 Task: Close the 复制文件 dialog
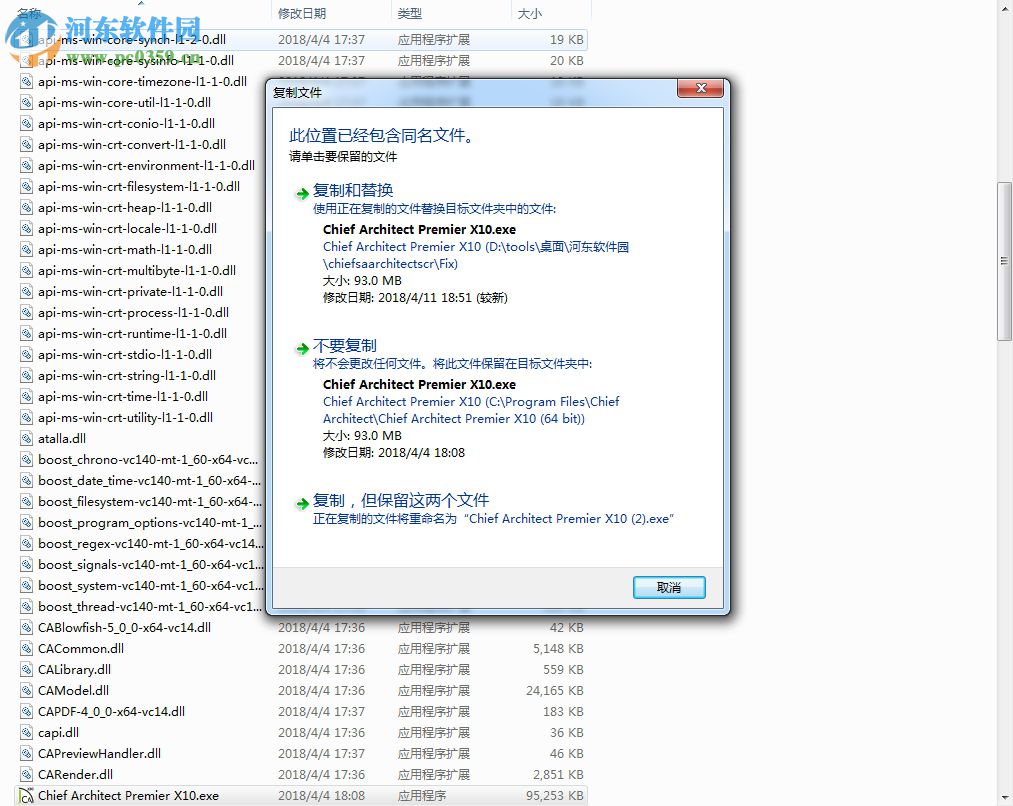(700, 88)
